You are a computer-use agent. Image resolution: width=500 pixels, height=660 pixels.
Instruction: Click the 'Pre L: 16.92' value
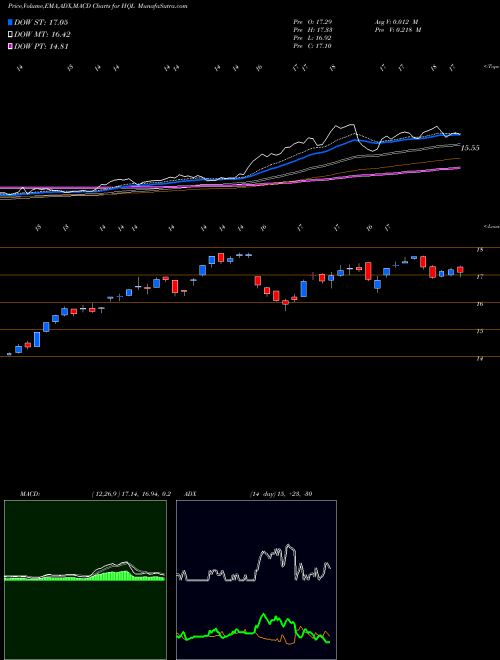coord(313,38)
